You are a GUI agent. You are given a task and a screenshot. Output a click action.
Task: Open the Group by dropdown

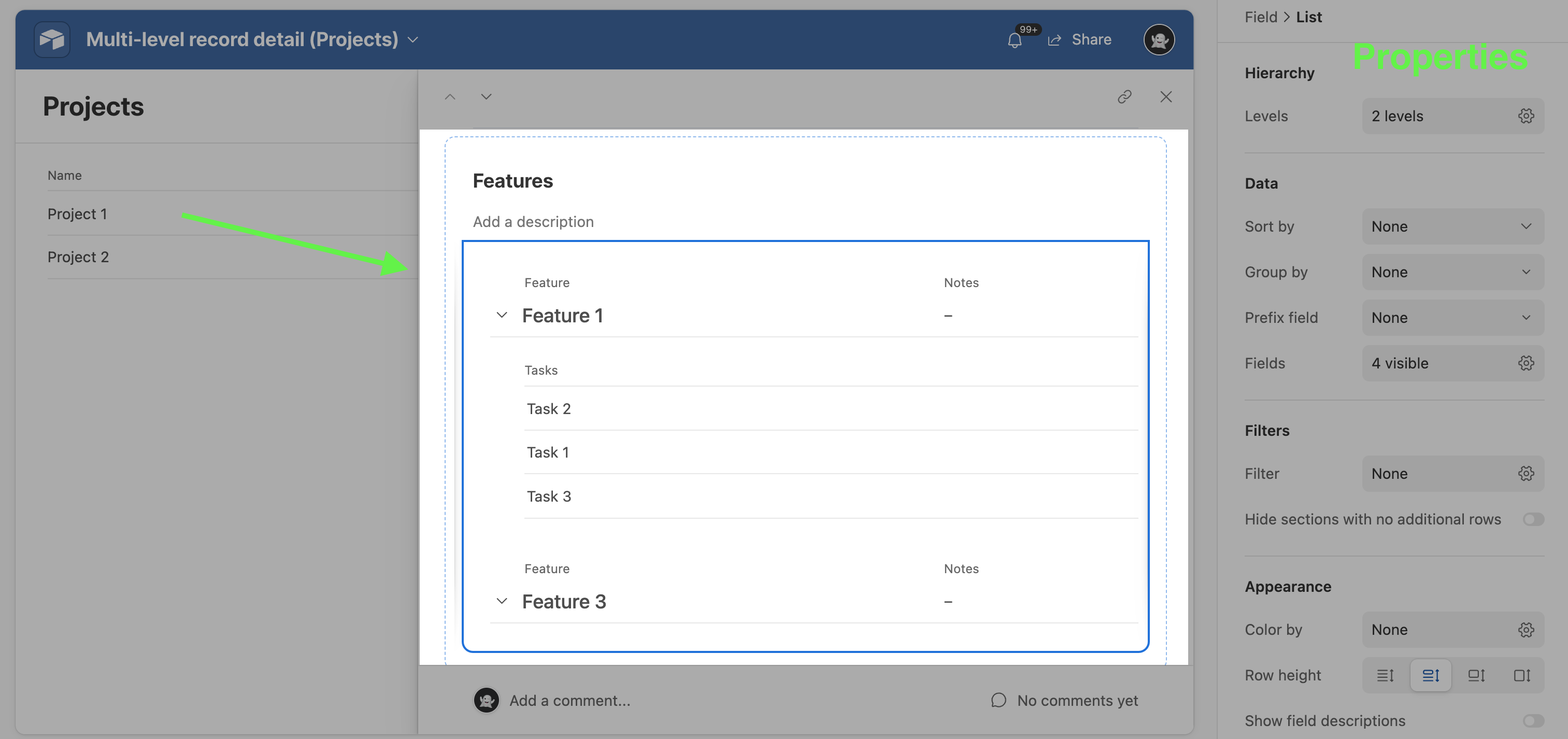tap(1452, 272)
